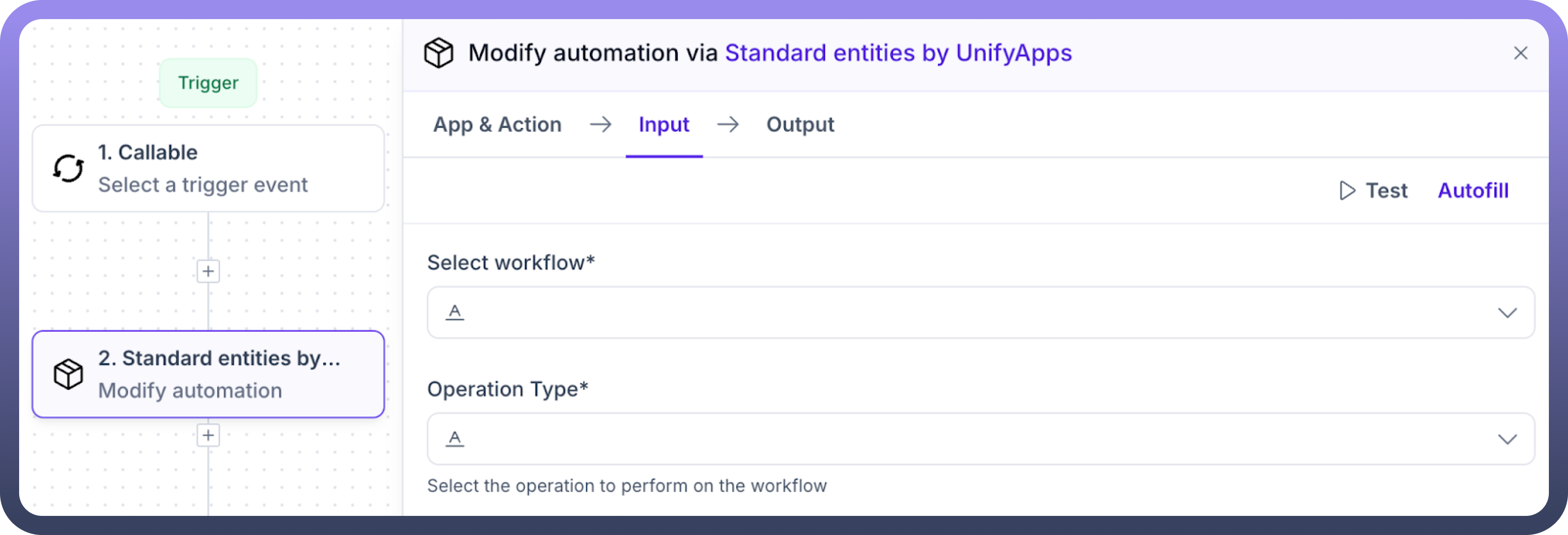The width and height of the screenshot is (1568, 535).
Task: Click the cube icon in panel header
Action: [x=438, y=53]
